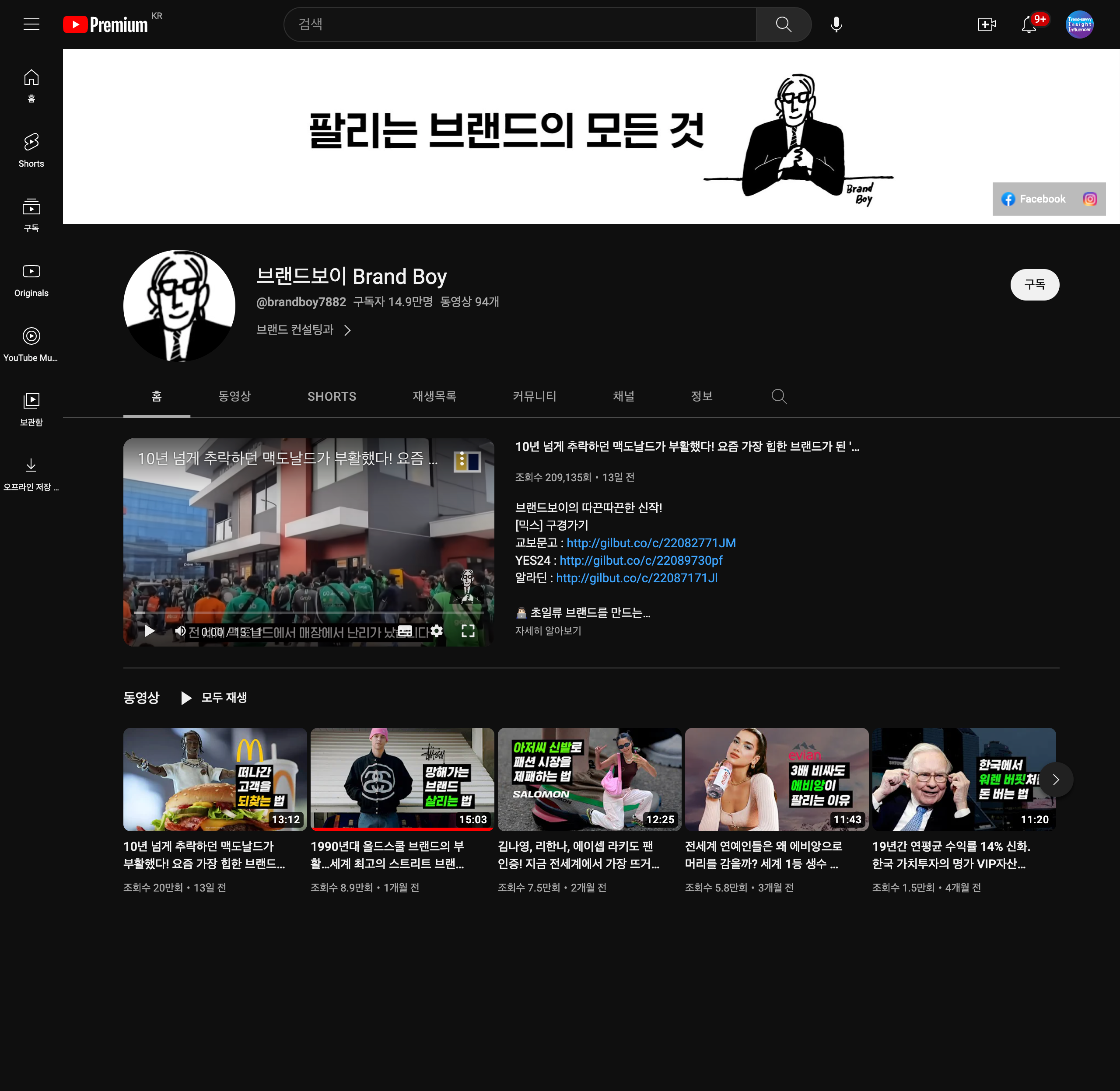The image size is (1120, 1091).
Task: Open title '김나영, 리한나, 에이셉 라키도'
Action: (578, 855)
